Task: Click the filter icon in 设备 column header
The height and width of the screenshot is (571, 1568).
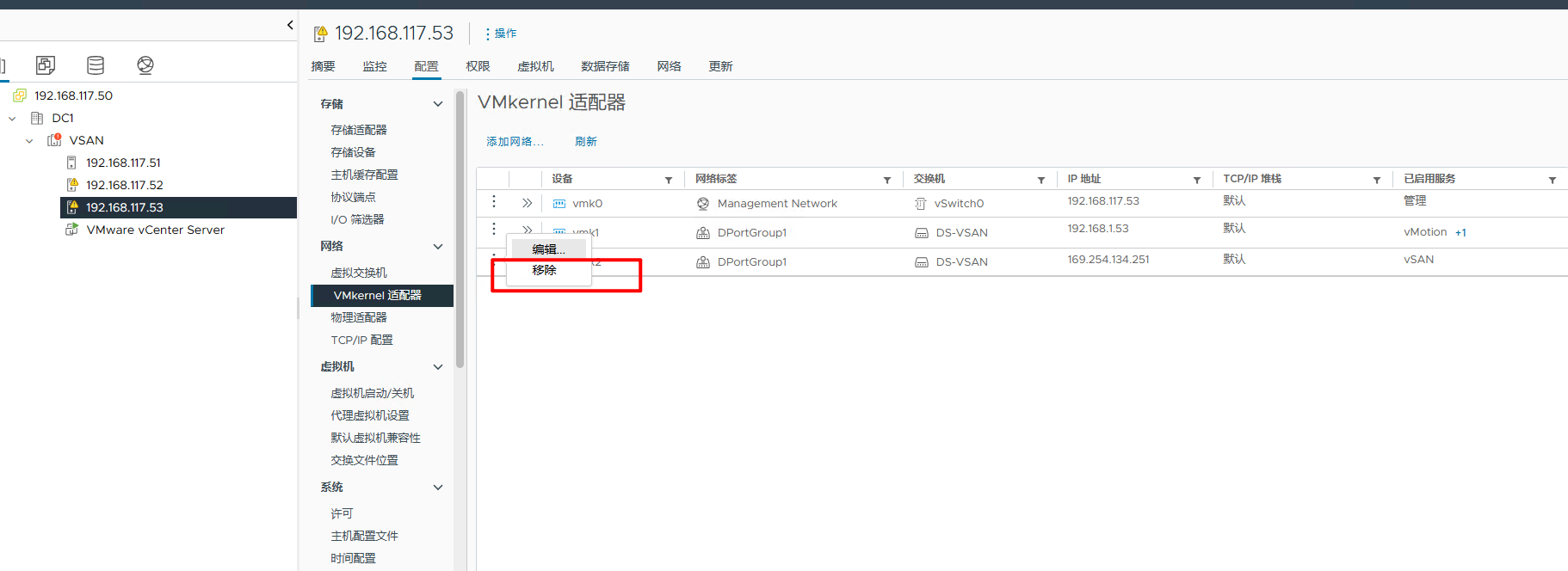Action: pos(669,180)
